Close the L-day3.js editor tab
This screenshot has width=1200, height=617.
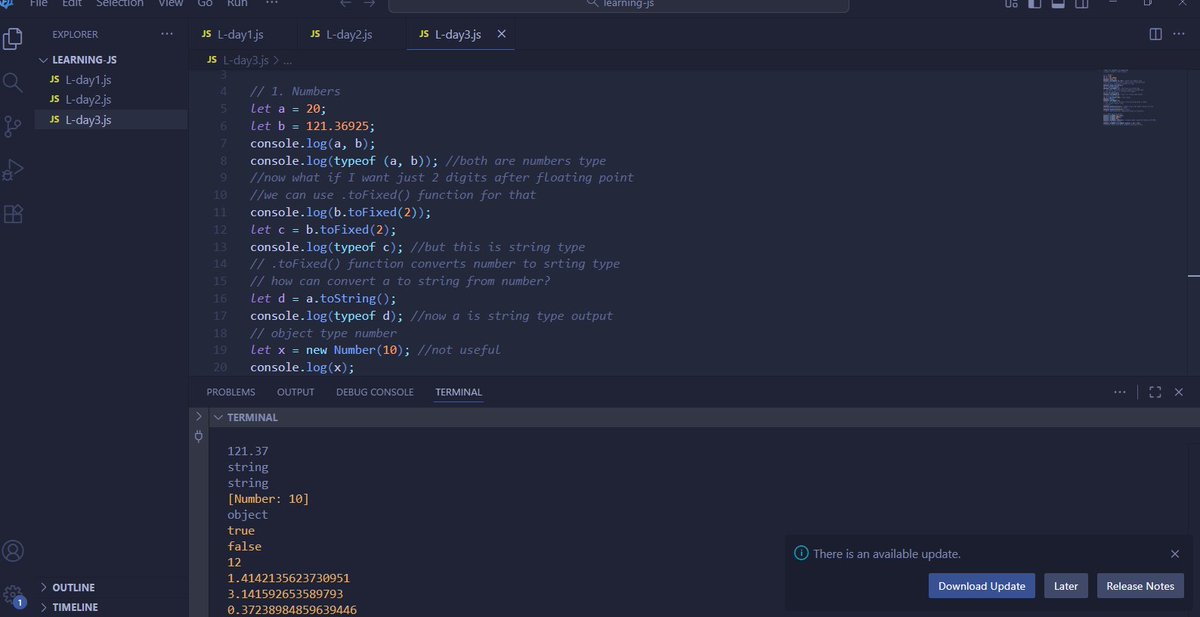(x=502, y=34)
